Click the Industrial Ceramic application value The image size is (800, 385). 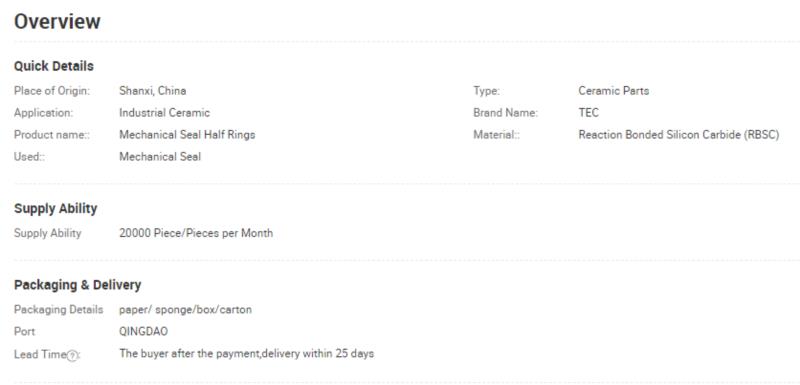point(164,113)
